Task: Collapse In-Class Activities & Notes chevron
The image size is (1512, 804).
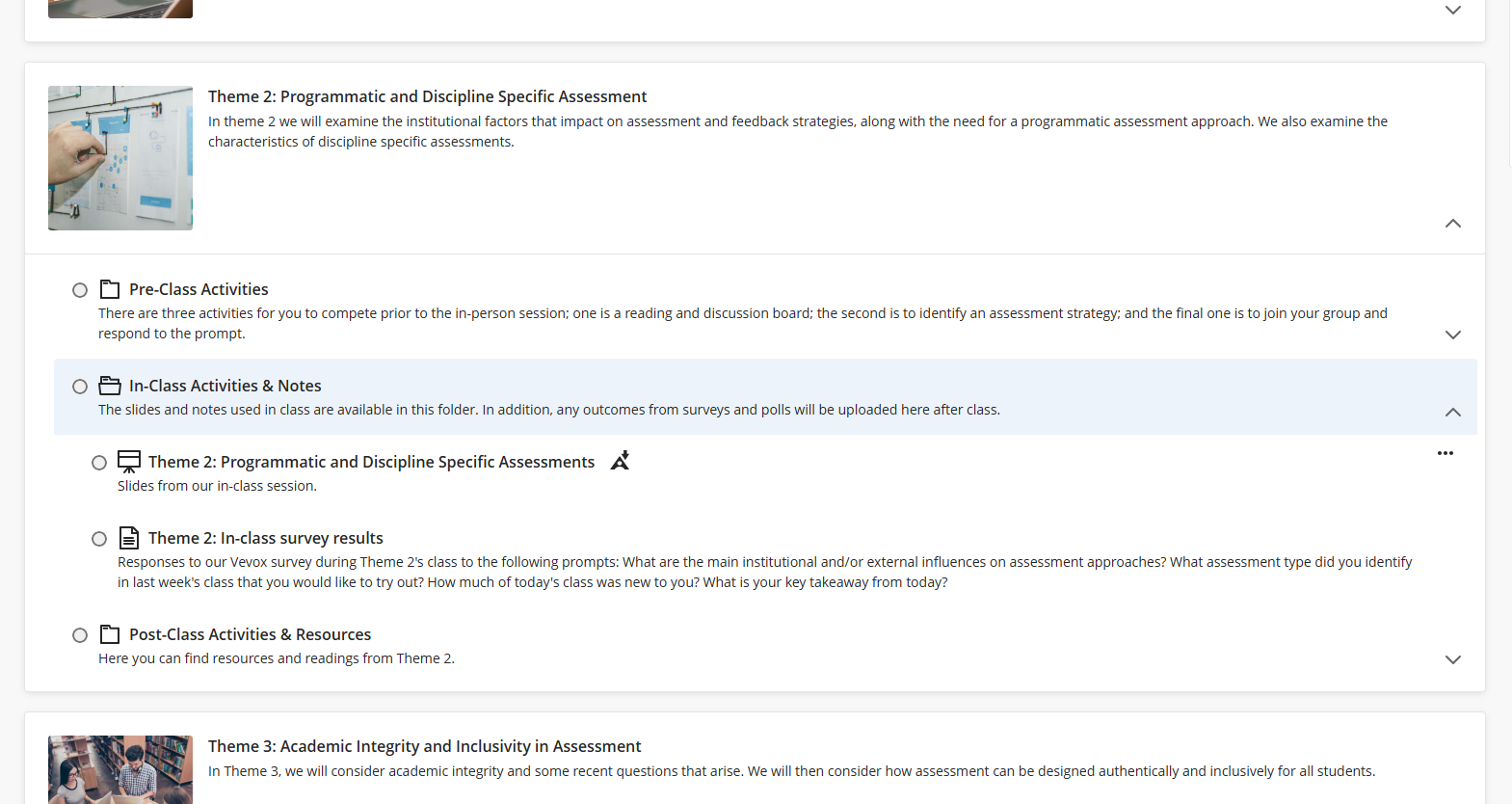Action: coord(1453,412)
